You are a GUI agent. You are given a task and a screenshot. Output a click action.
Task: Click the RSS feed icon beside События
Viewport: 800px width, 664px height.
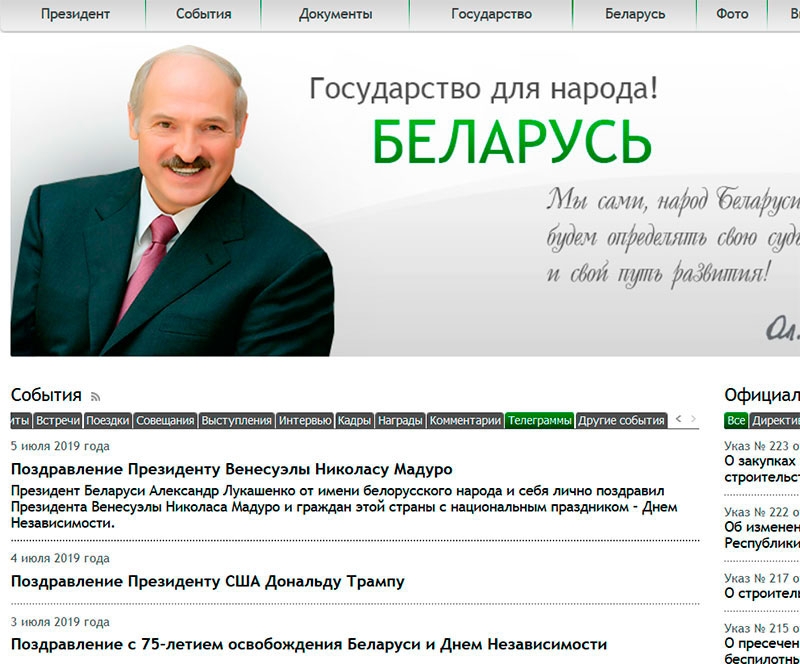tap(96, 396)
